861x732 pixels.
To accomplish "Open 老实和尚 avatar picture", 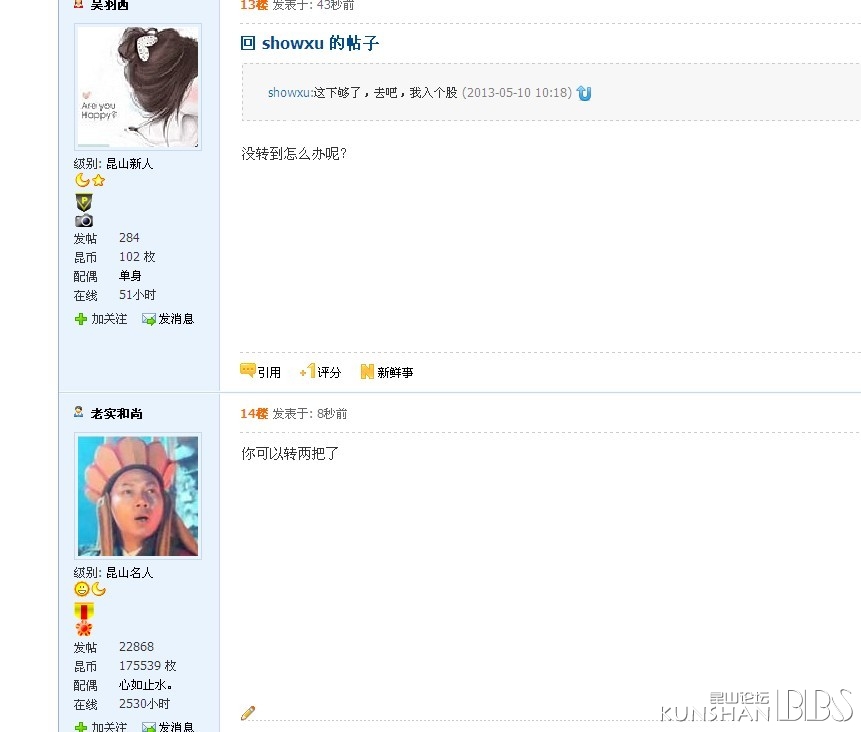I will [x=138, y=496].
